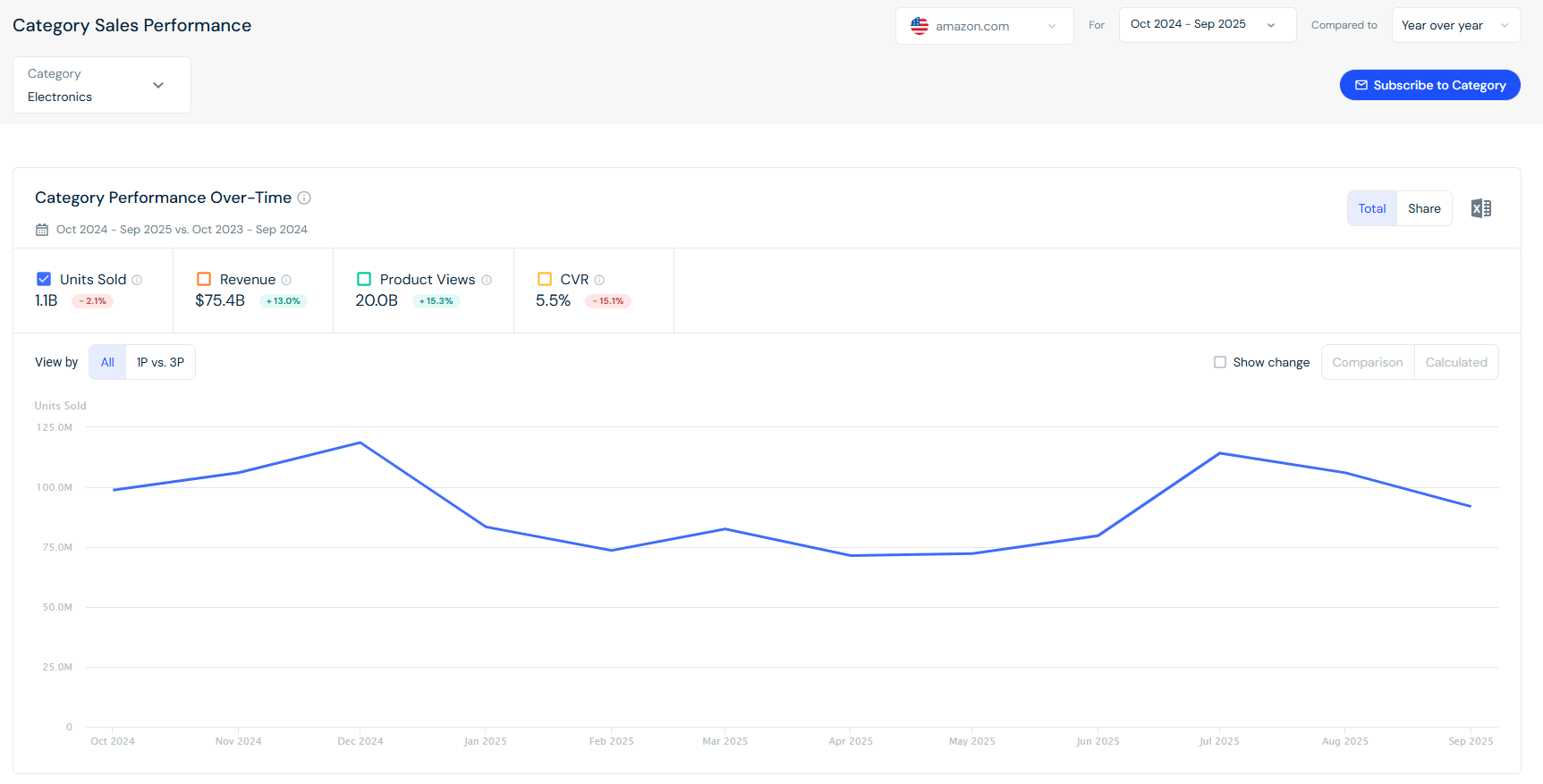Expand the Oct 2024 - Sep 2025 date dropdown
Screen dimensions: 1543x784
[1207, 25]
